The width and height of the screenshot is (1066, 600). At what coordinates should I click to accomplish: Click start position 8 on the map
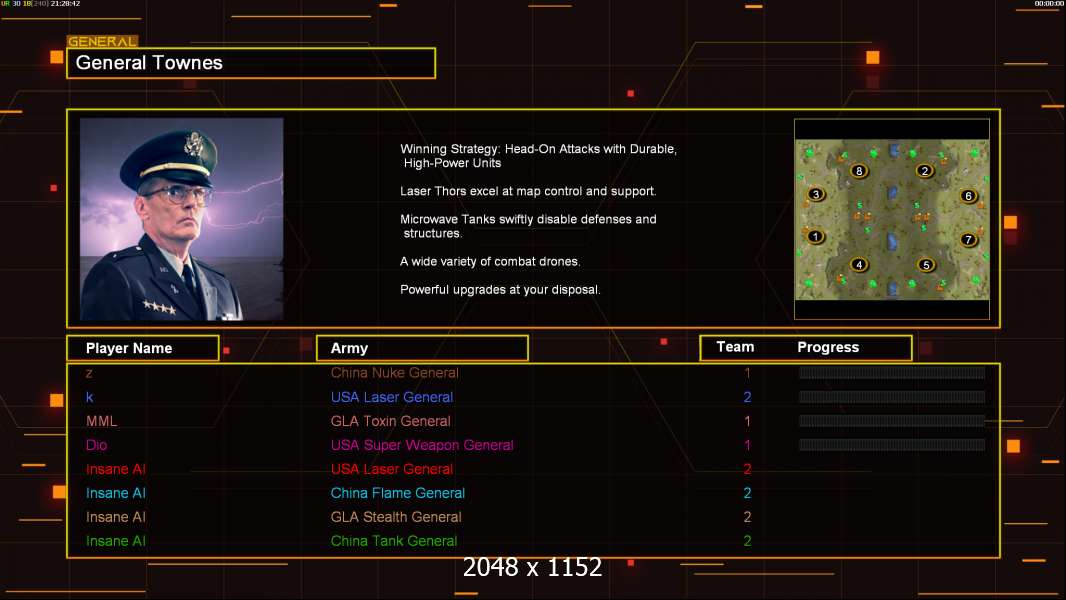click(859, 171)
